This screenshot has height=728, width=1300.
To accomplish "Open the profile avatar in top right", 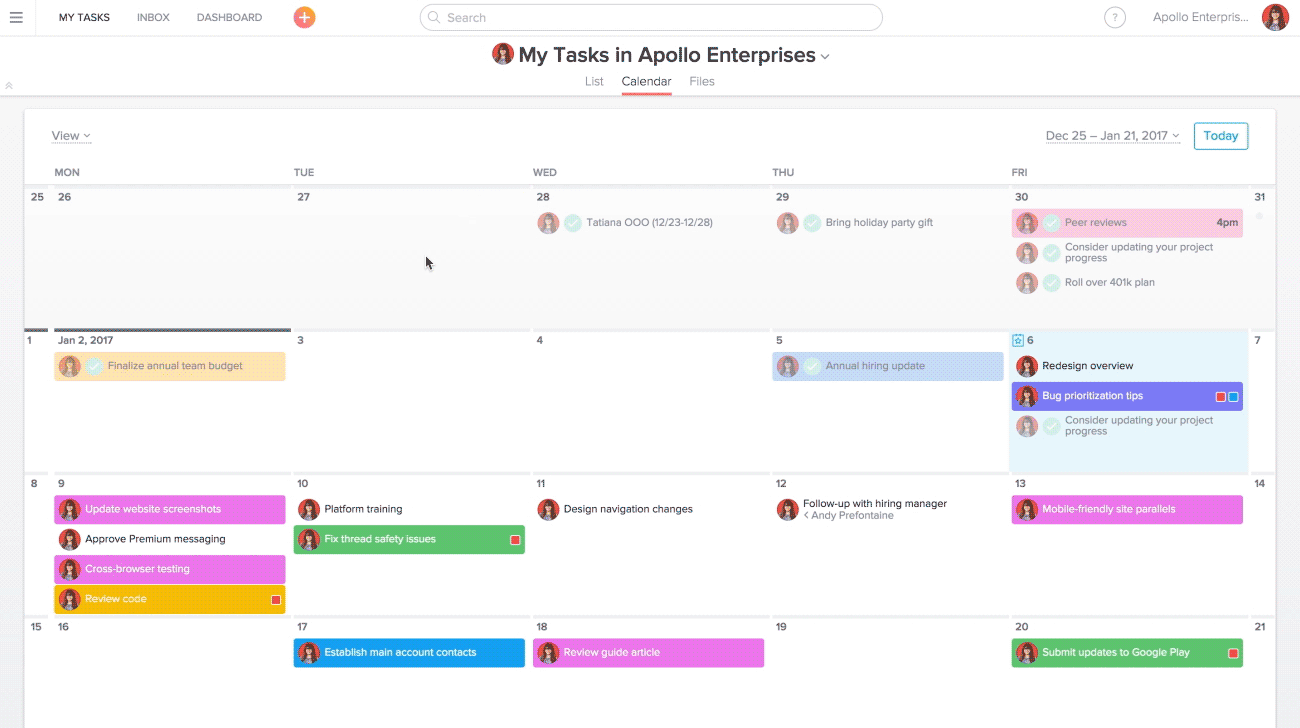I will [x=1275, y=17].
